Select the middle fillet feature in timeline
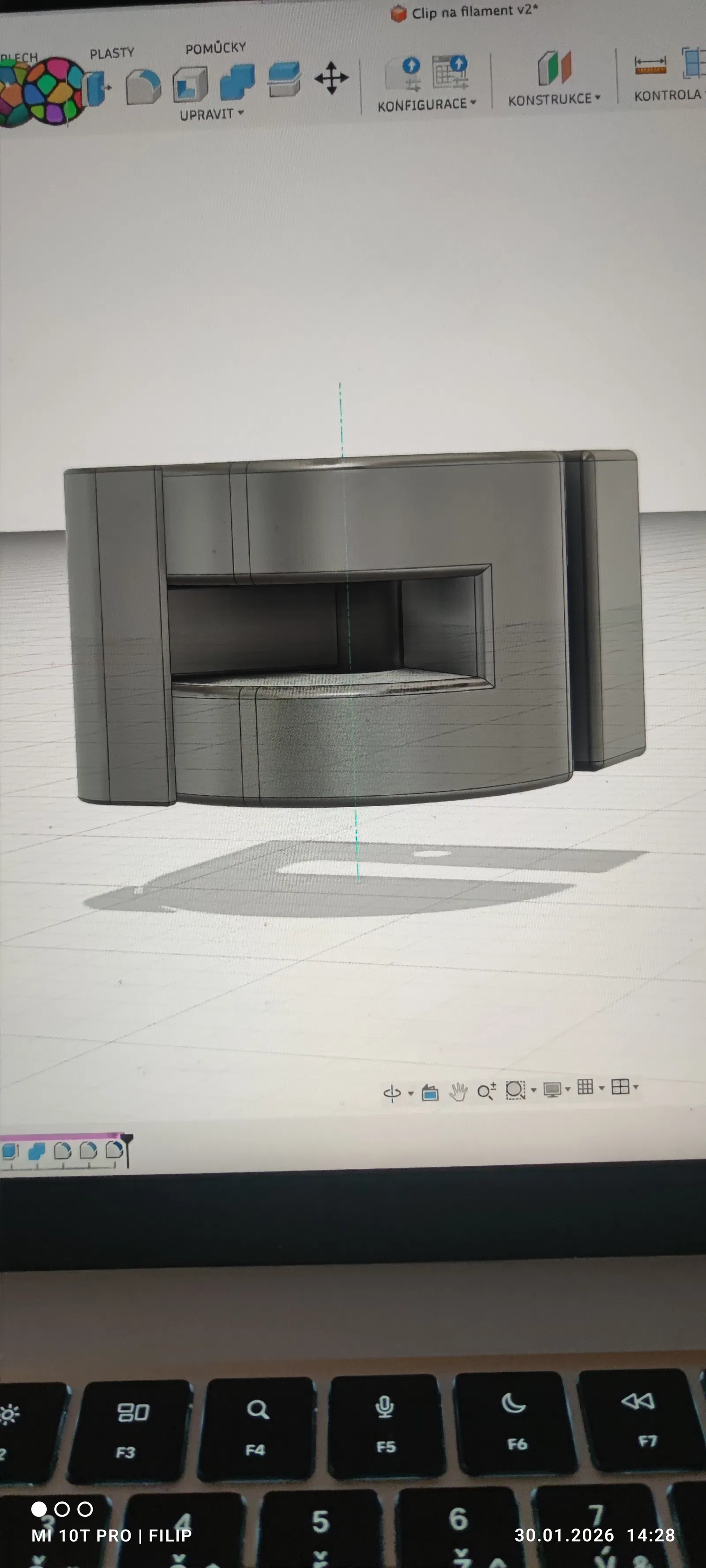Viewport: 706px width, 1568px height. [x=88, y=1150]
